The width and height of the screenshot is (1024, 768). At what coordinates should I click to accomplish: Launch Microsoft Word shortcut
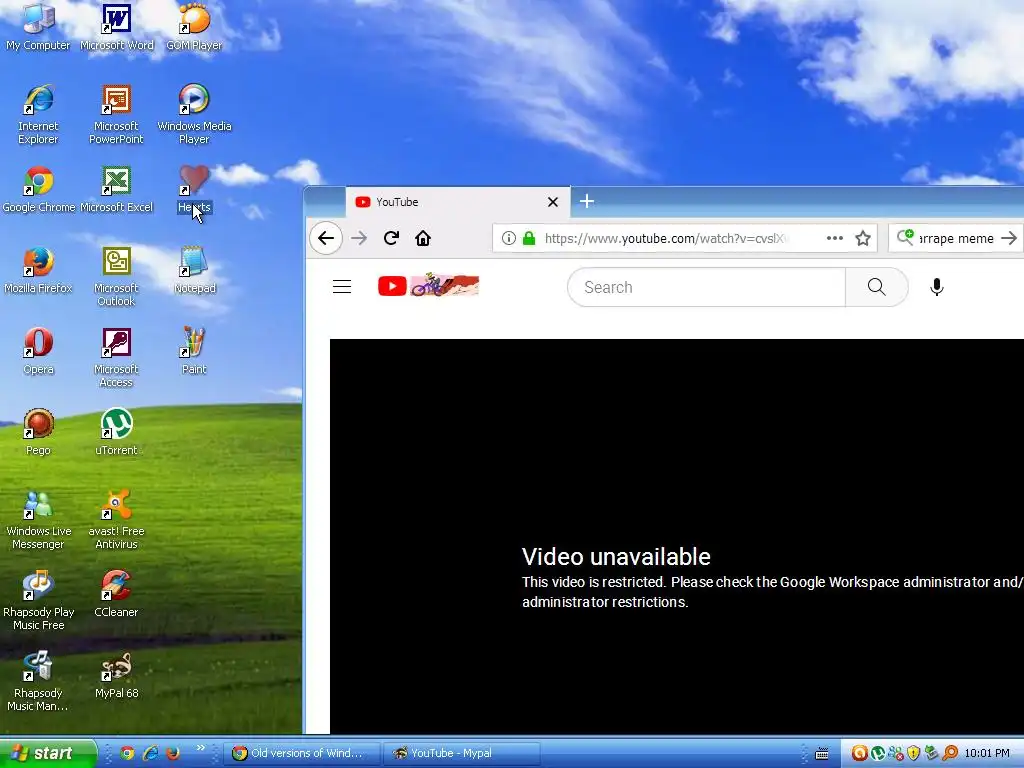pos(116,26)
